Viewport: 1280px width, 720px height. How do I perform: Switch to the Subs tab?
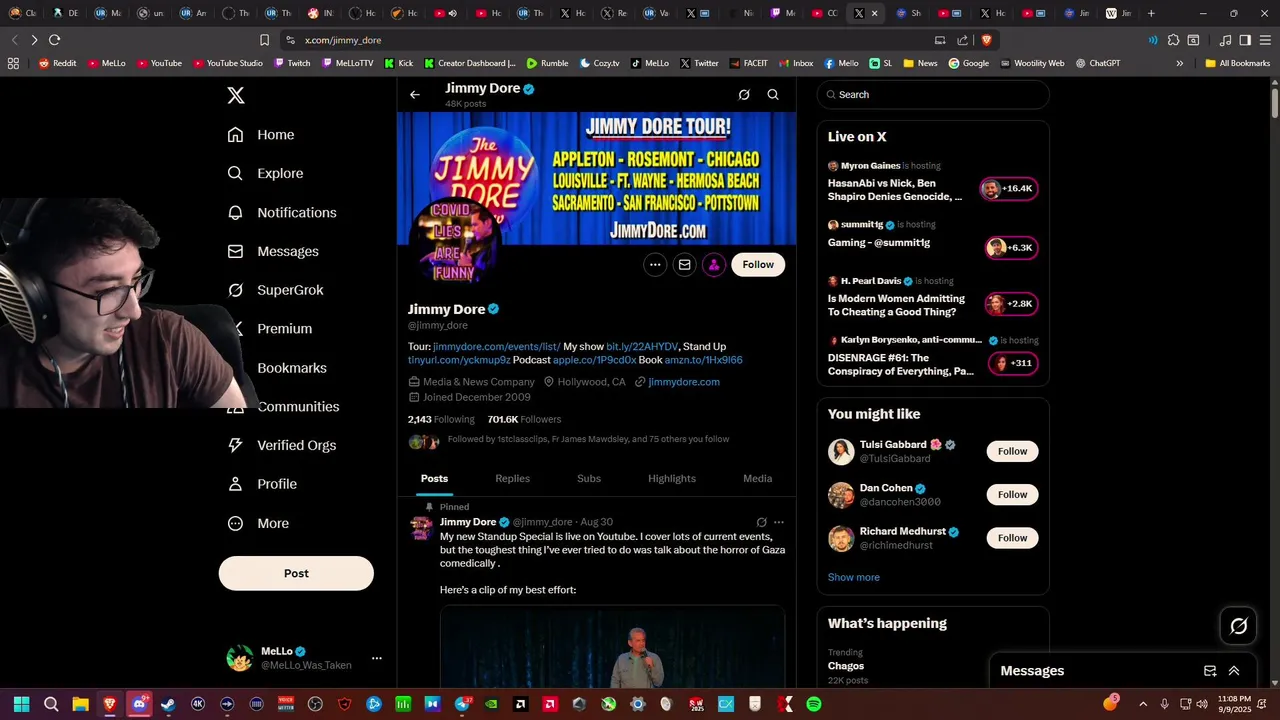(x=589, y=478)
